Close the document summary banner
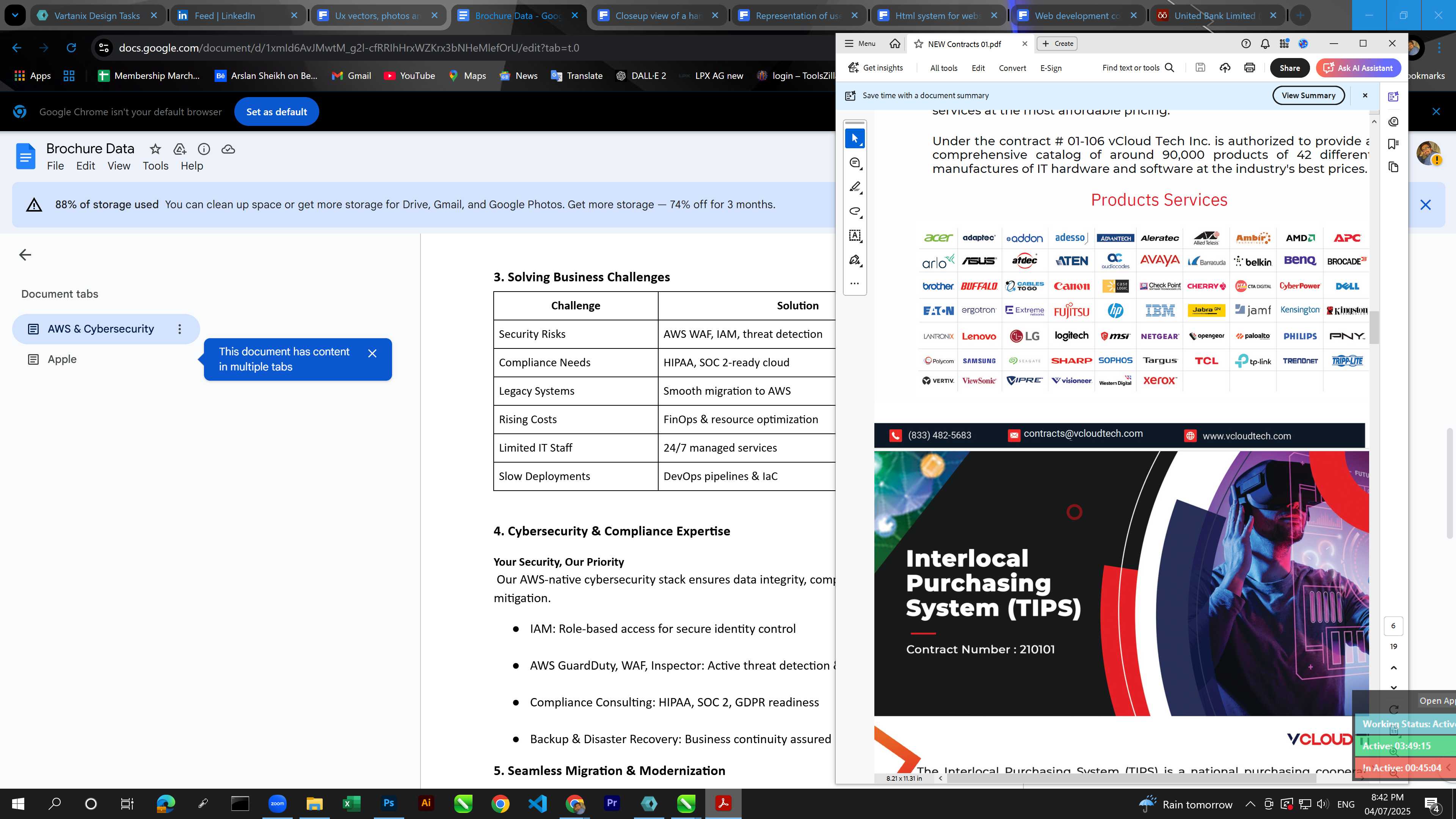1456x819 pixels. click(1365, 96)
